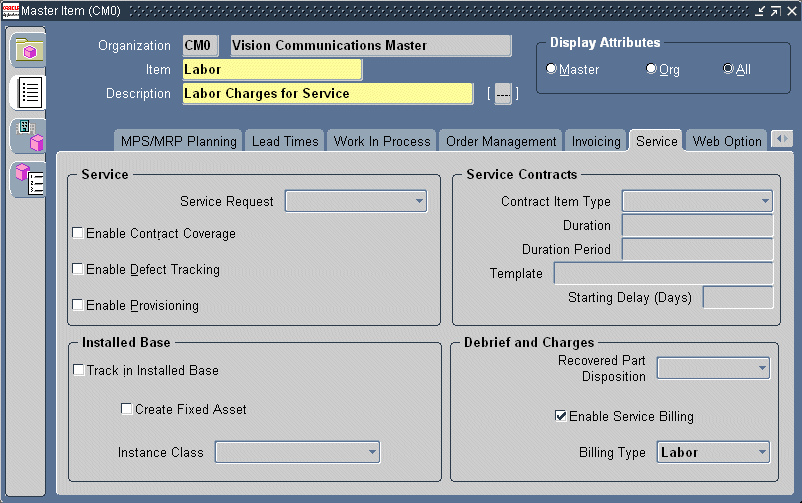Enable Contract Coverage checkbox
Image resolution: width=802 pixels, height=503 pixels.
[78, 233]
